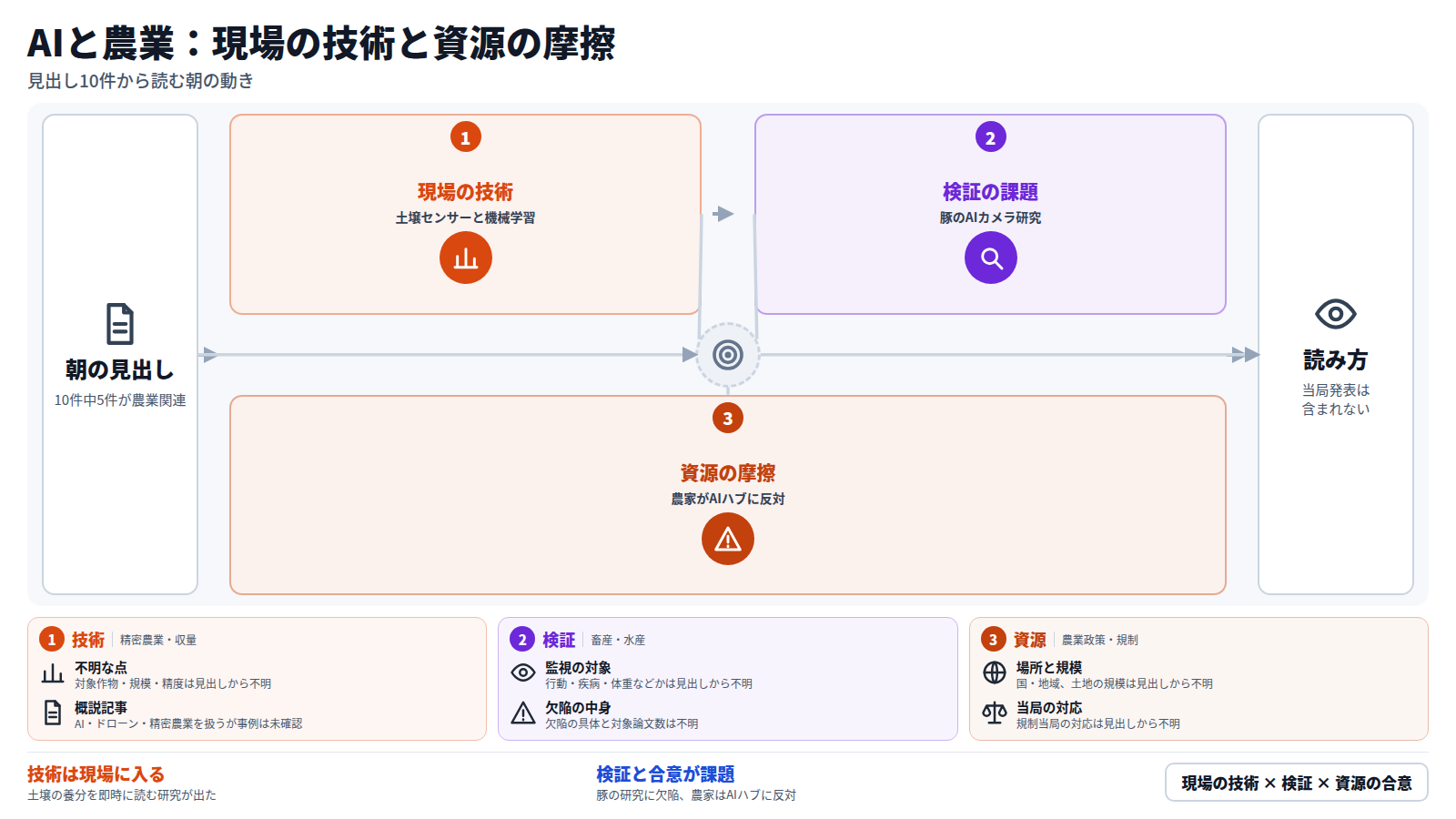The image size is (1456, 819).
Task: Click the line 豚の研究に欠陥、農家はAIハブに反対
Action: (696, 795)
